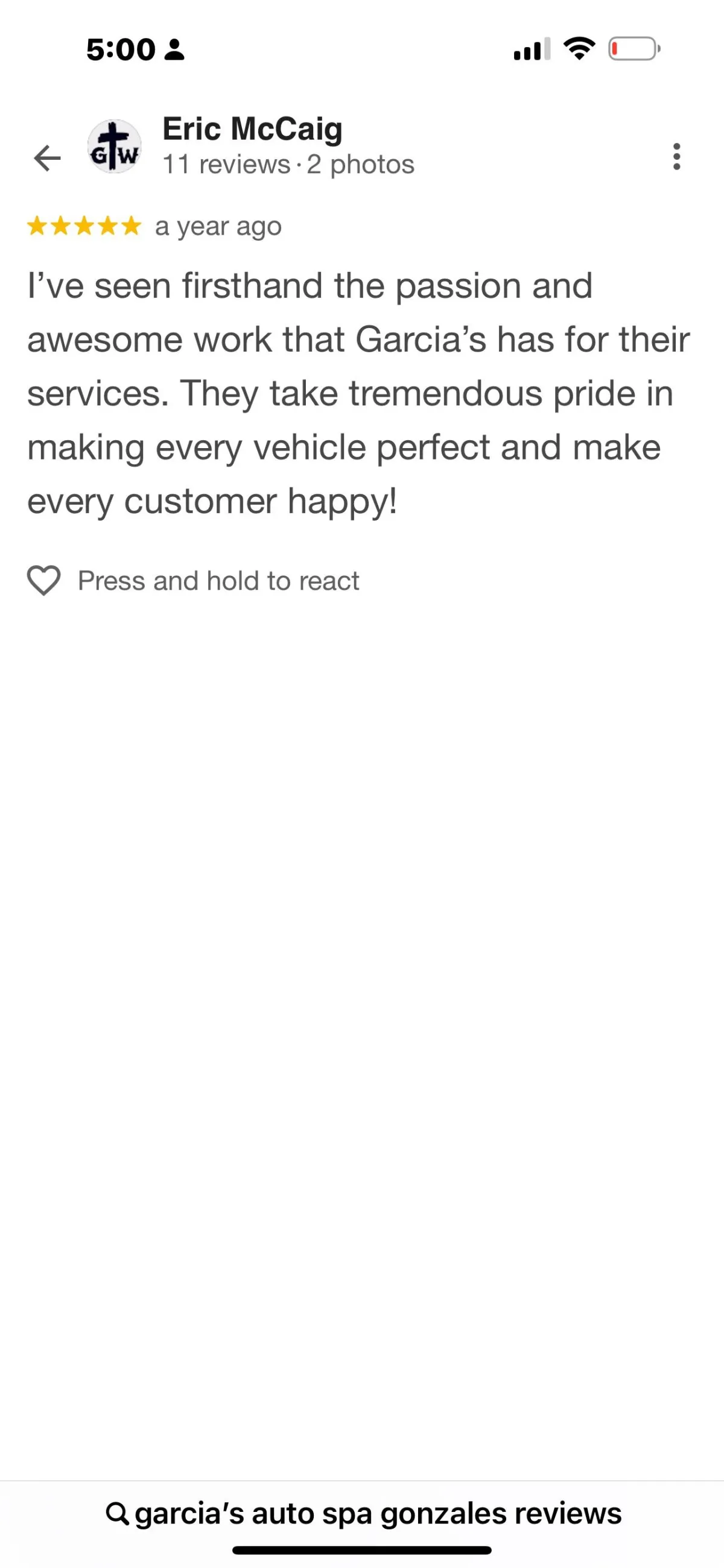Viewport: 724px width, 1568px height.
Task: Tap the home indicator bar
Action: 361,1550
